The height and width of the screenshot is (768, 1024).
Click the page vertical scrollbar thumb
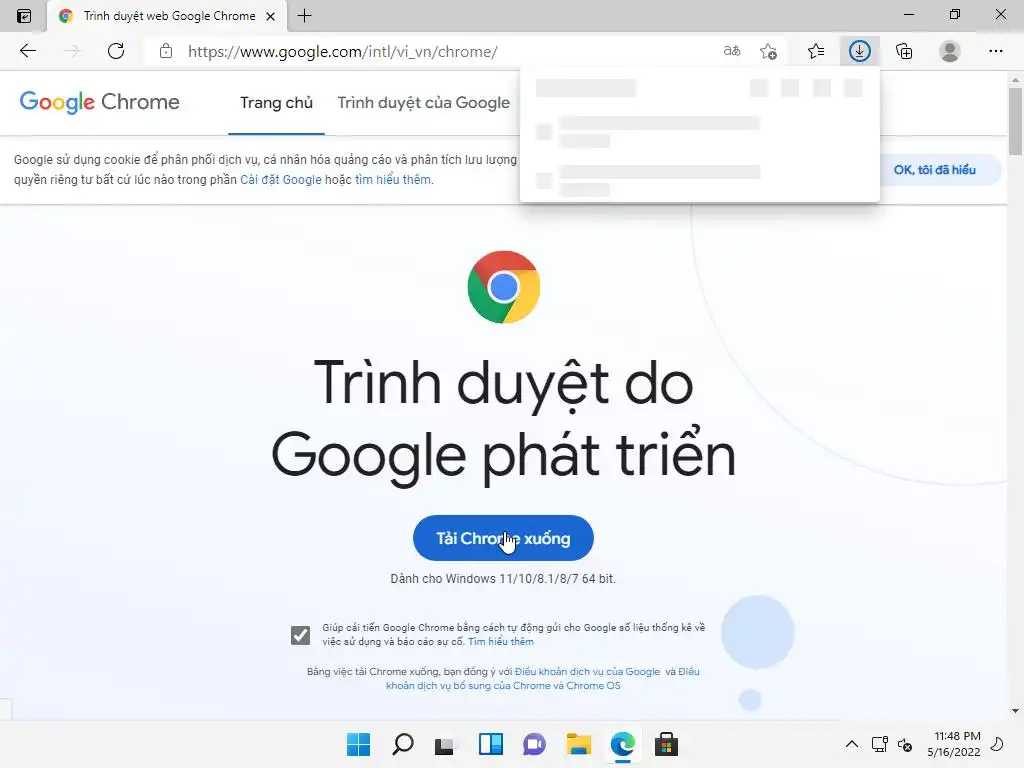click(x=1015, y=121)
